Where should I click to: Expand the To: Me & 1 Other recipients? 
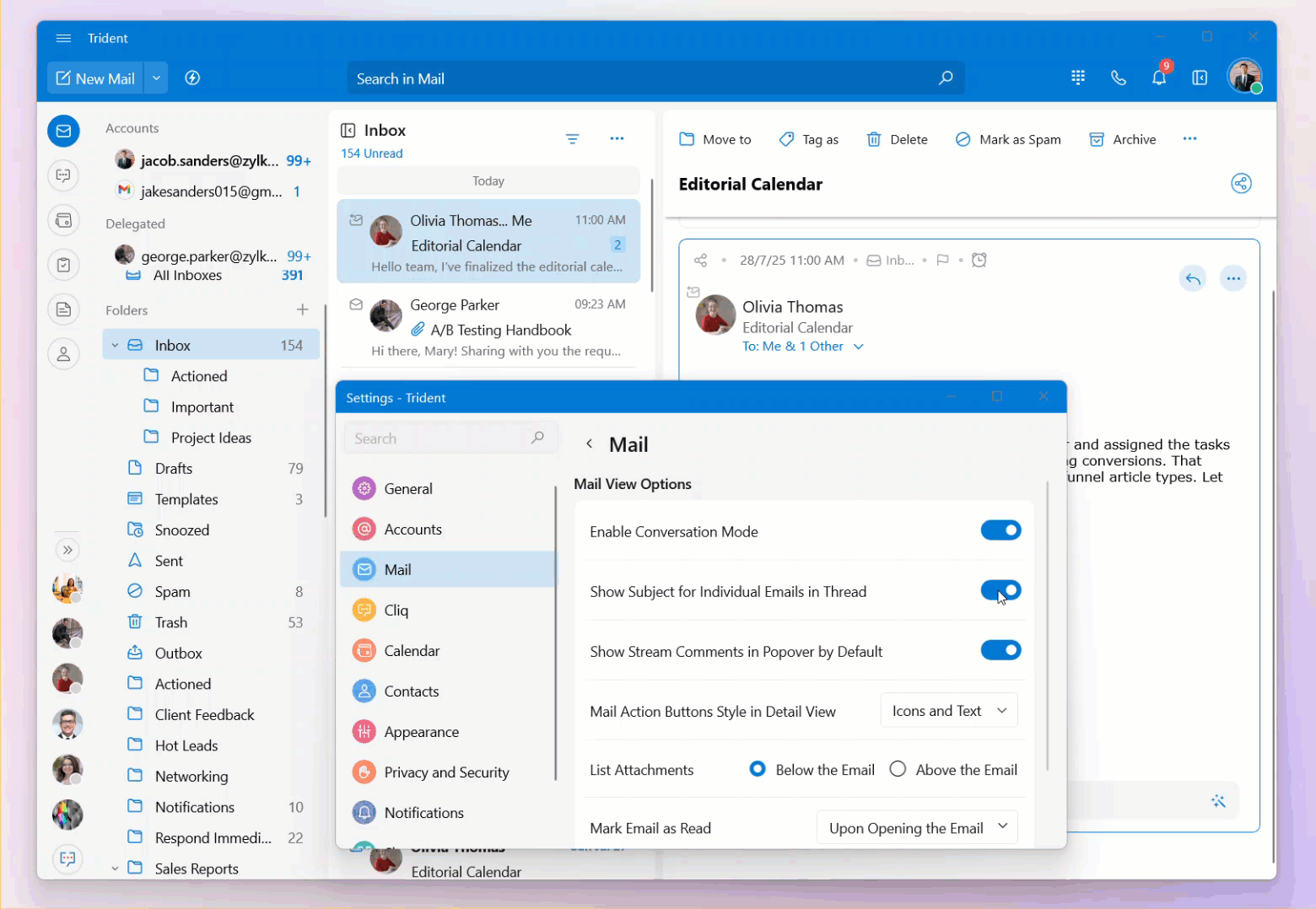tap(859, 347)
